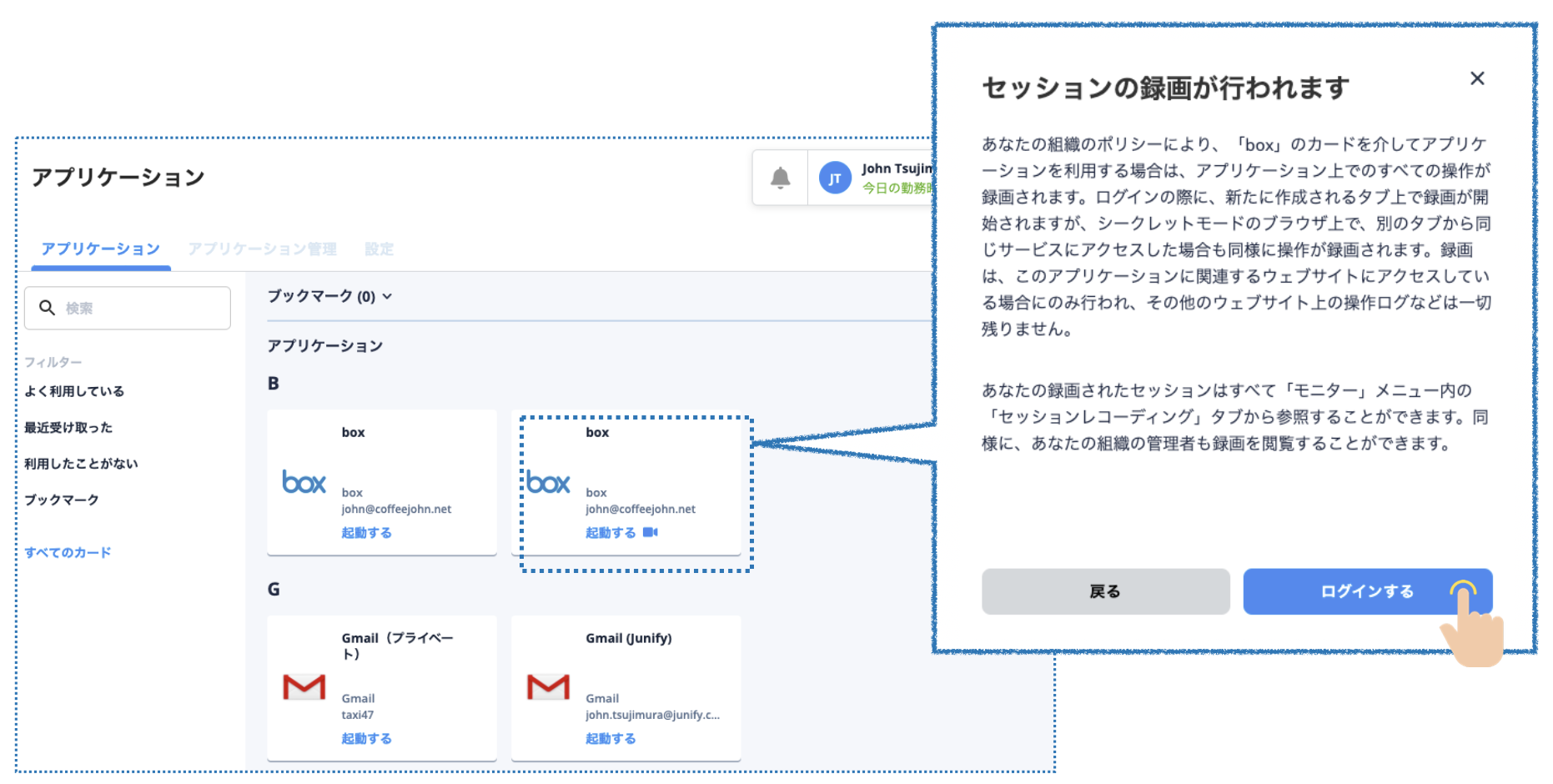The width and height of the screenshot is (1553, 784).
Task: Click 起動する on the first box card
Action: coord(366,532)
